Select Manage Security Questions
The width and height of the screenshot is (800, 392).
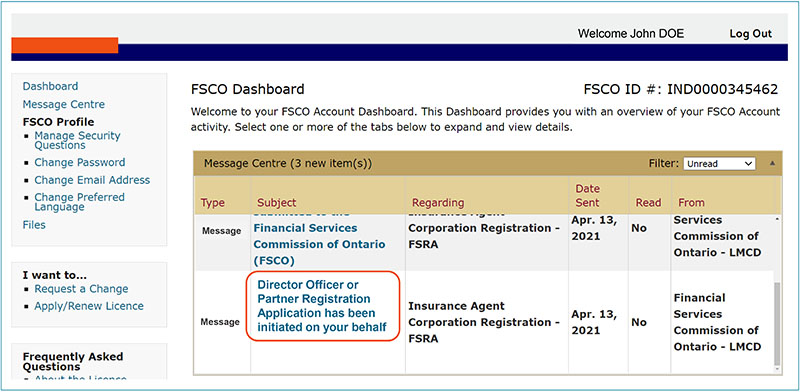[x=77, y=140]
